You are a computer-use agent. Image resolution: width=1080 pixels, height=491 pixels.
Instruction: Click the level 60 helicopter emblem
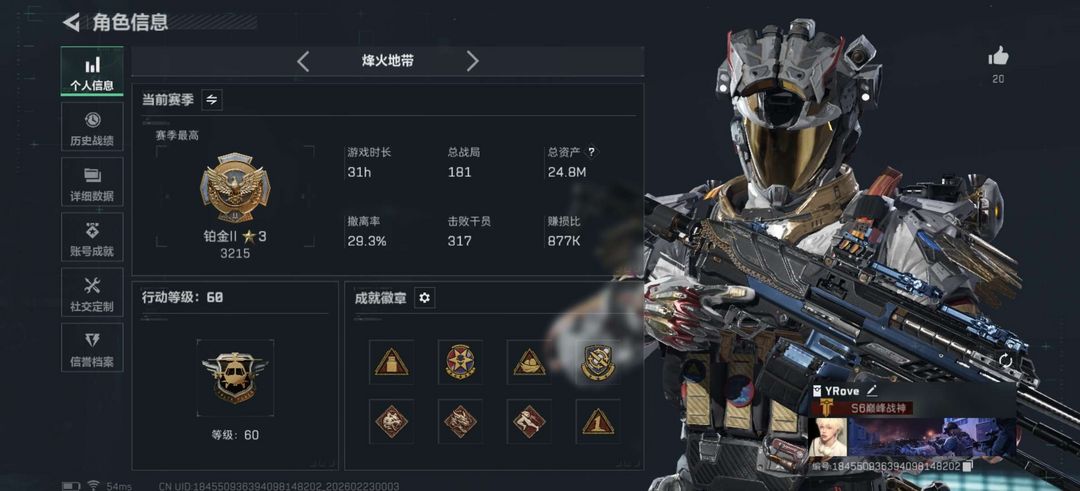tap(235, 378)
